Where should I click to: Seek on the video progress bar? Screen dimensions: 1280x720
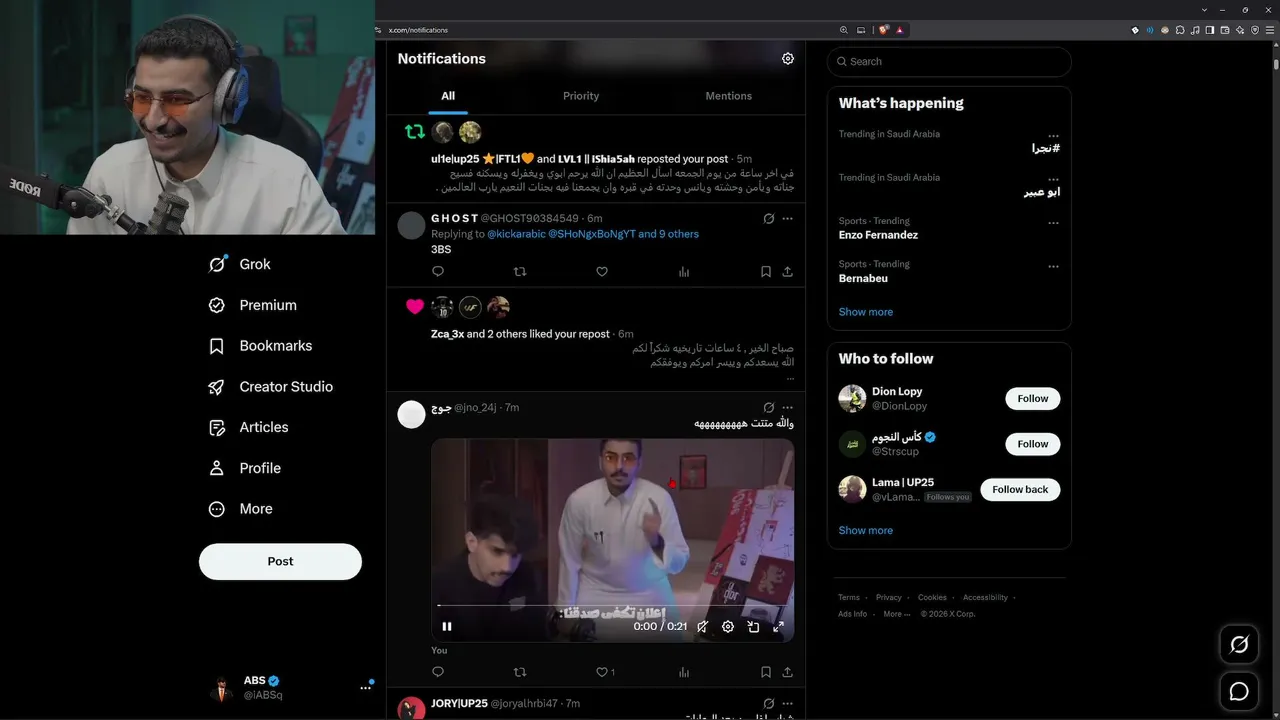[x=612, y=606]
